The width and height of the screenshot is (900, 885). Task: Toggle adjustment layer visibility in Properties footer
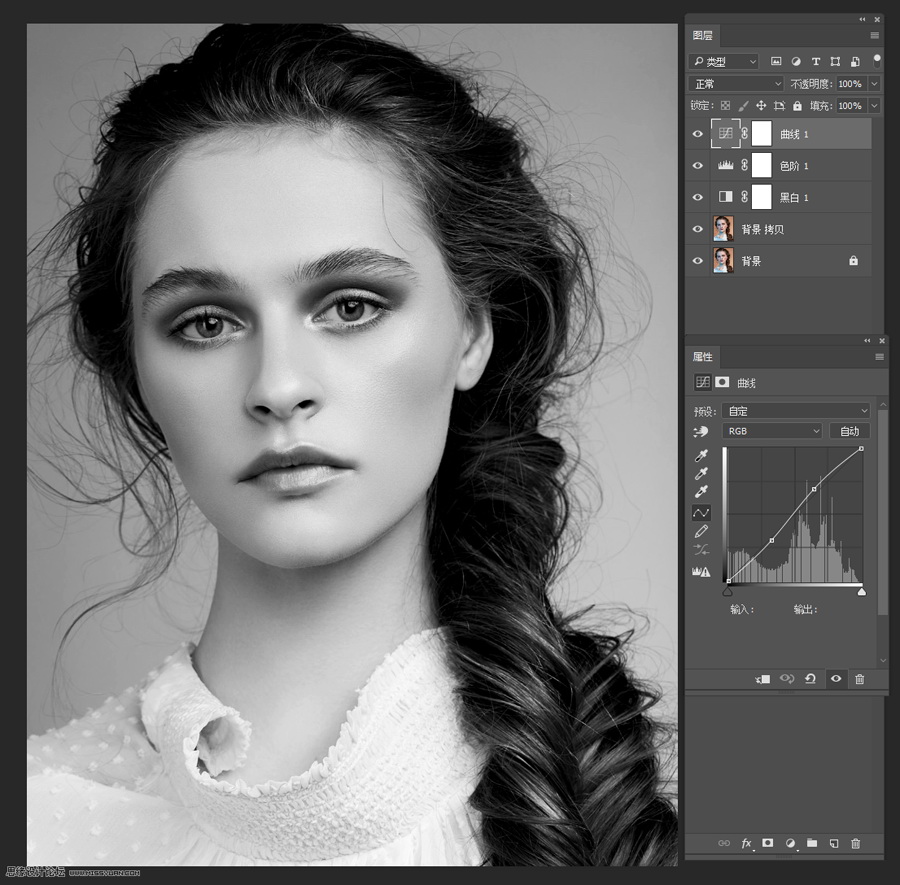(836, 679)
